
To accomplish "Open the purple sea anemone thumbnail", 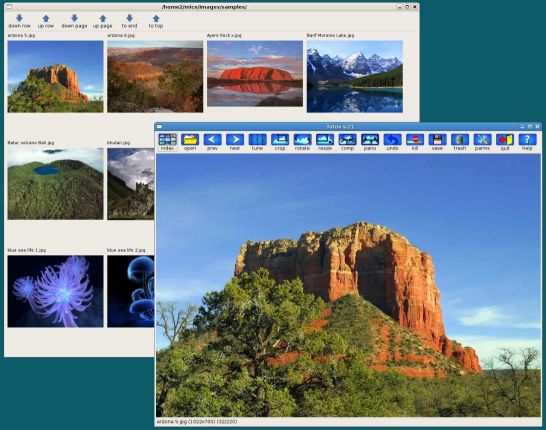I will pyautogui.click(x=55, y=291).
